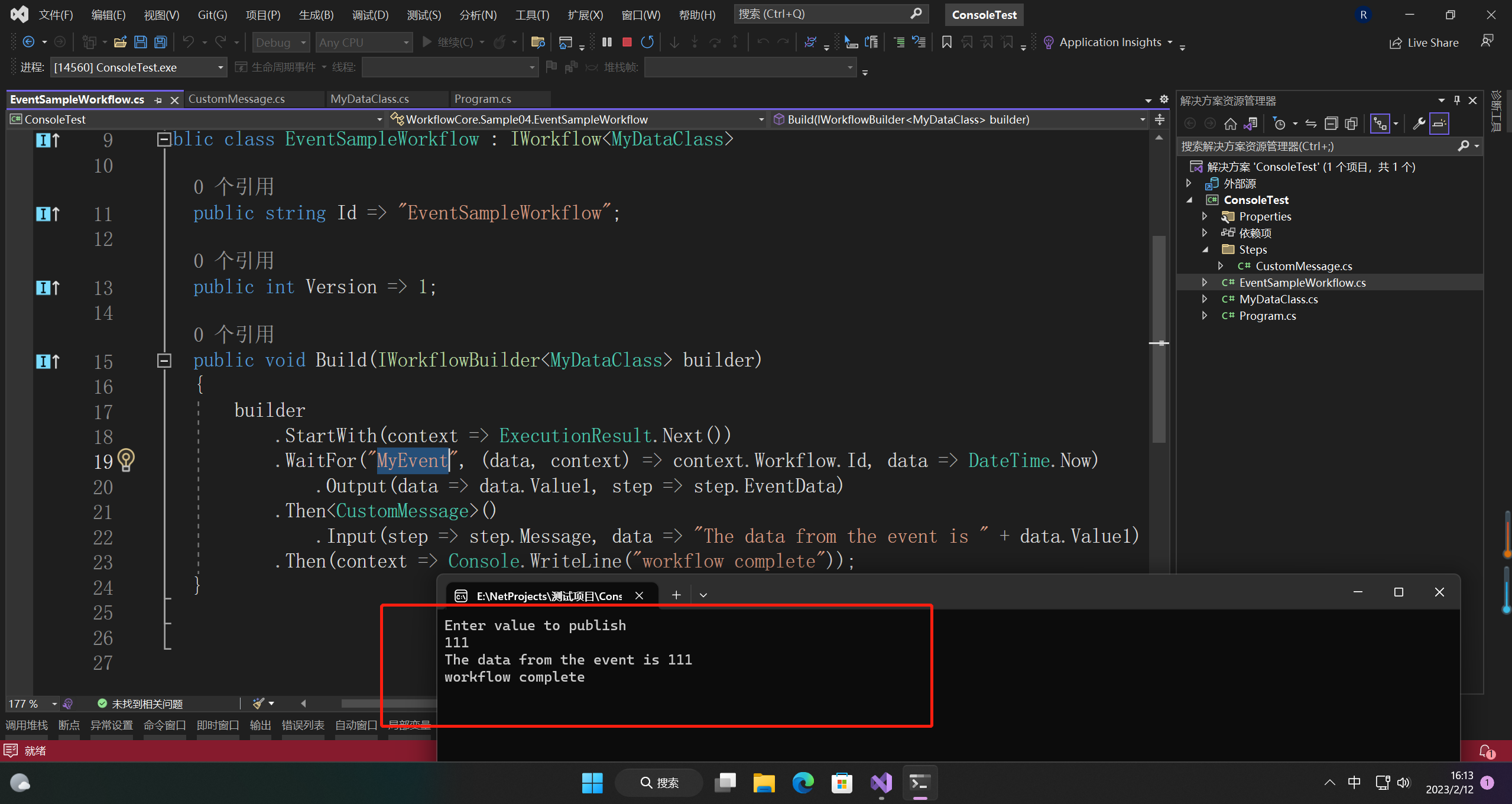Viewport: 1512px width, 804px height.
Task: Restart the debug session via restart icon
Action: tap(647, 41)
